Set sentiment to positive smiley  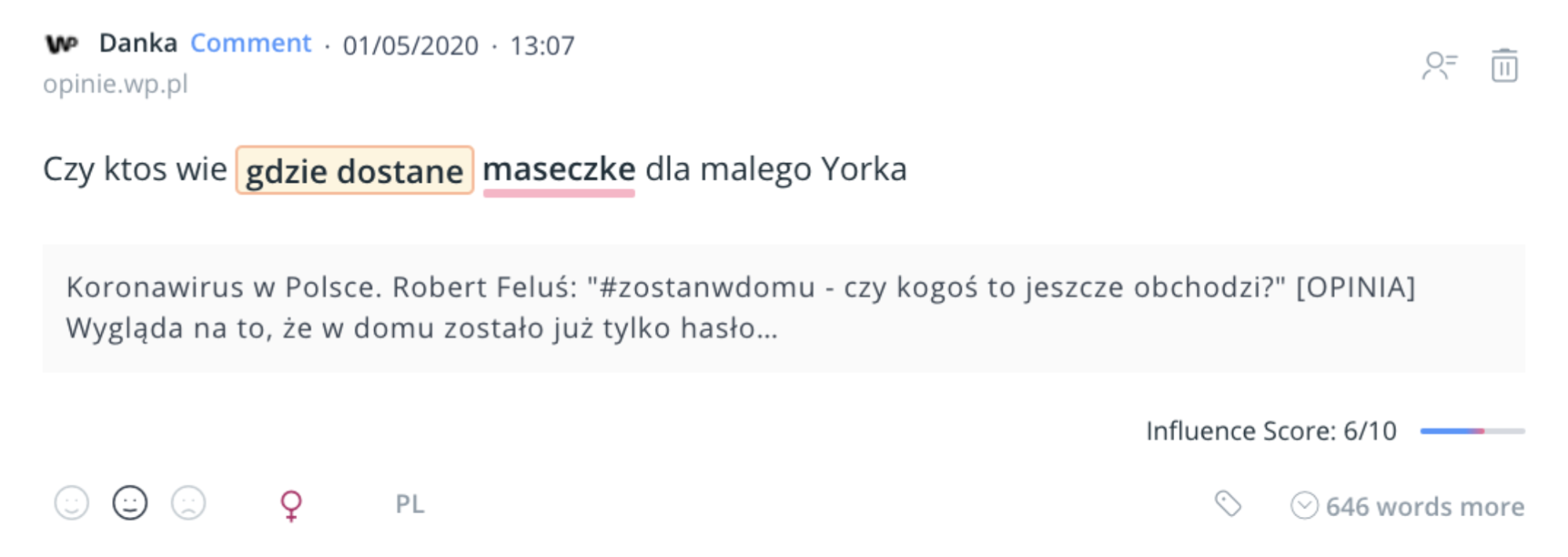(71, 504)
